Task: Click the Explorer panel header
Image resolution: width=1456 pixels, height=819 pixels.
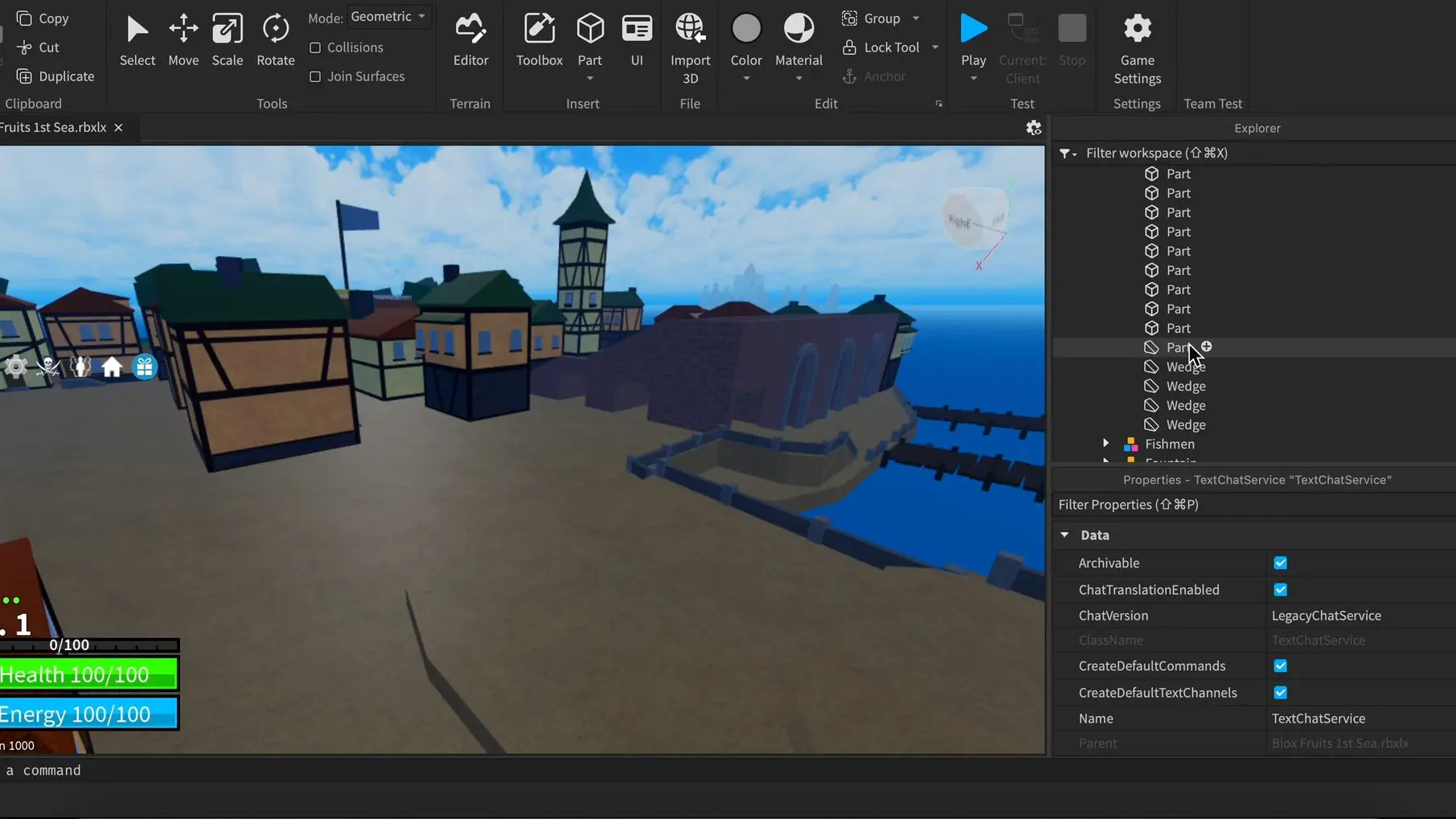Action: pyautogui.click(x=1257, y=128)
